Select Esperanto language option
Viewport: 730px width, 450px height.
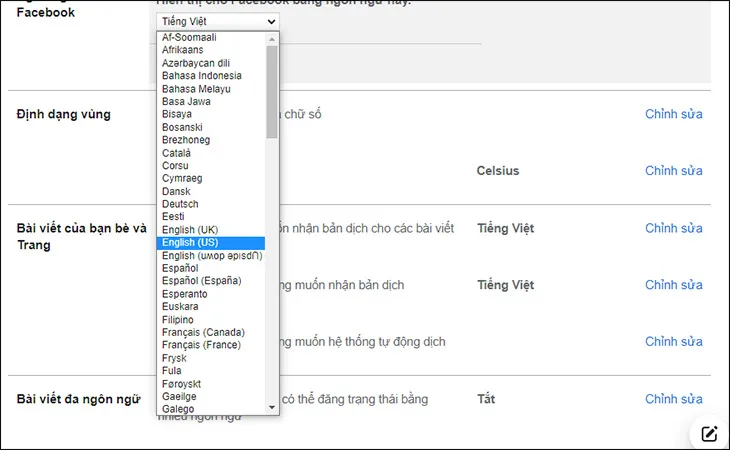click(x=211, y=294)
